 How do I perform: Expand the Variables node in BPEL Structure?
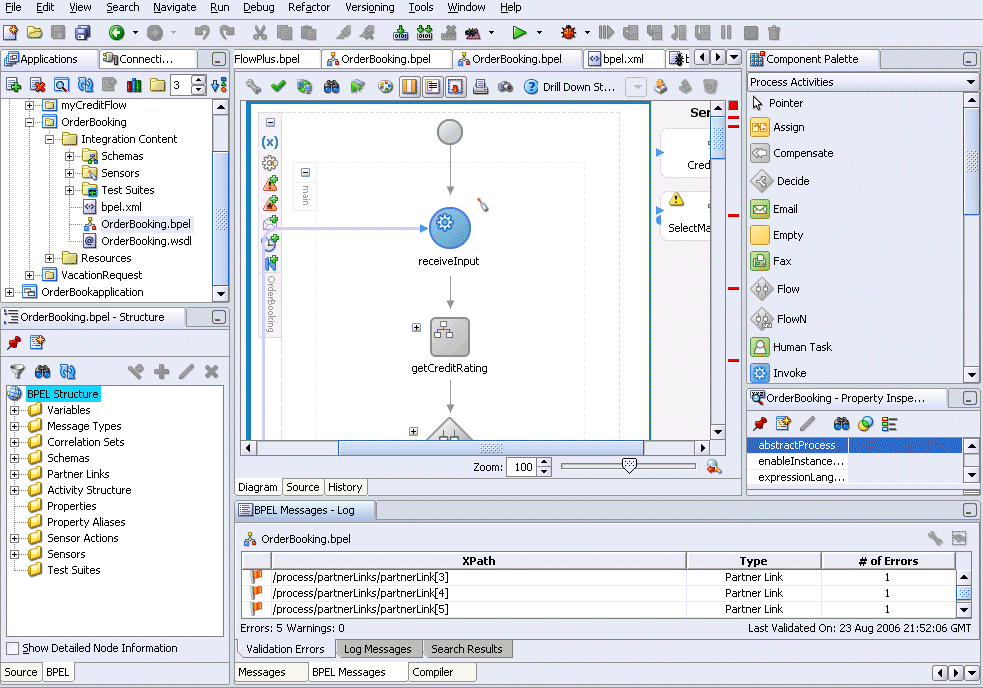14,410
